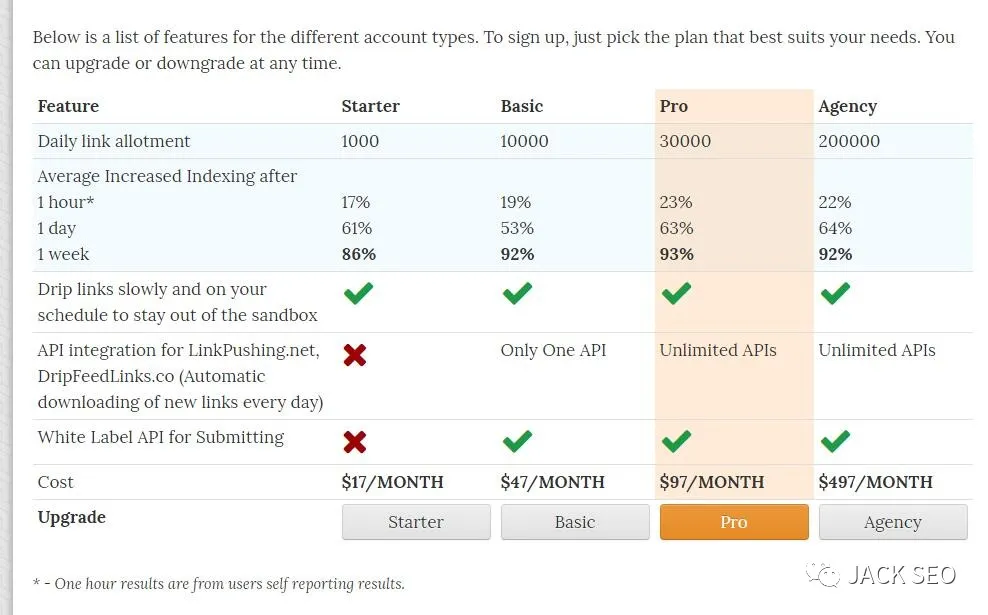Click the Starter column header
This screenshot has height=615, width=988.
pyautogui.click(x=370, y=106)
